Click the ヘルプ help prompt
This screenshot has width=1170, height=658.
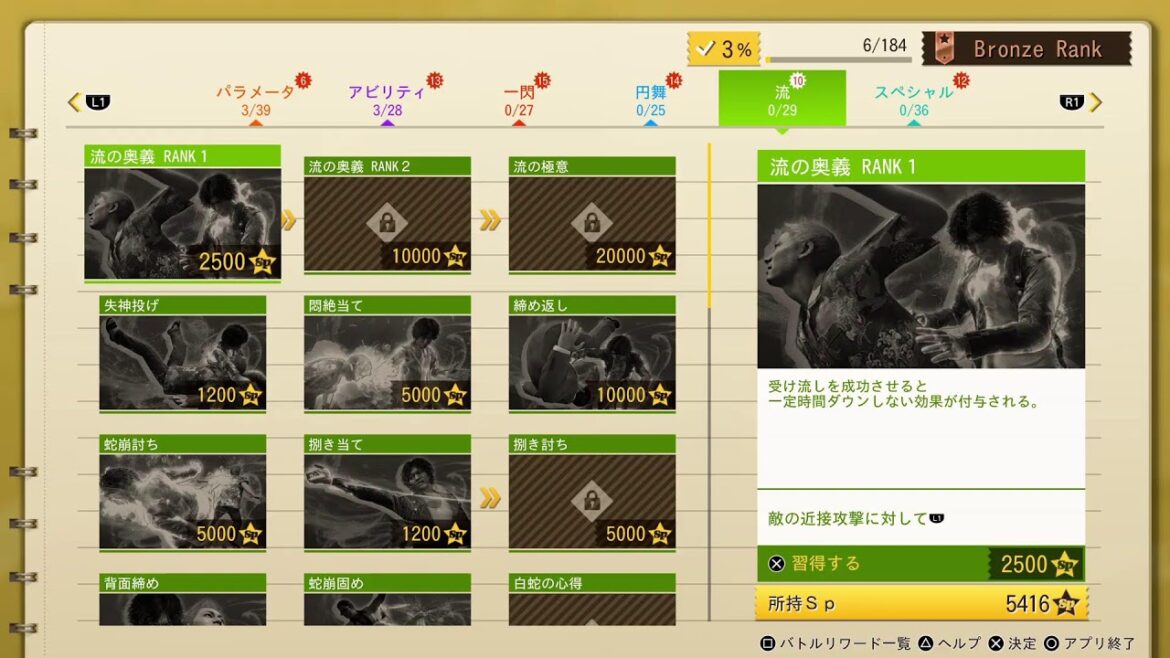[x=949, y=643]
